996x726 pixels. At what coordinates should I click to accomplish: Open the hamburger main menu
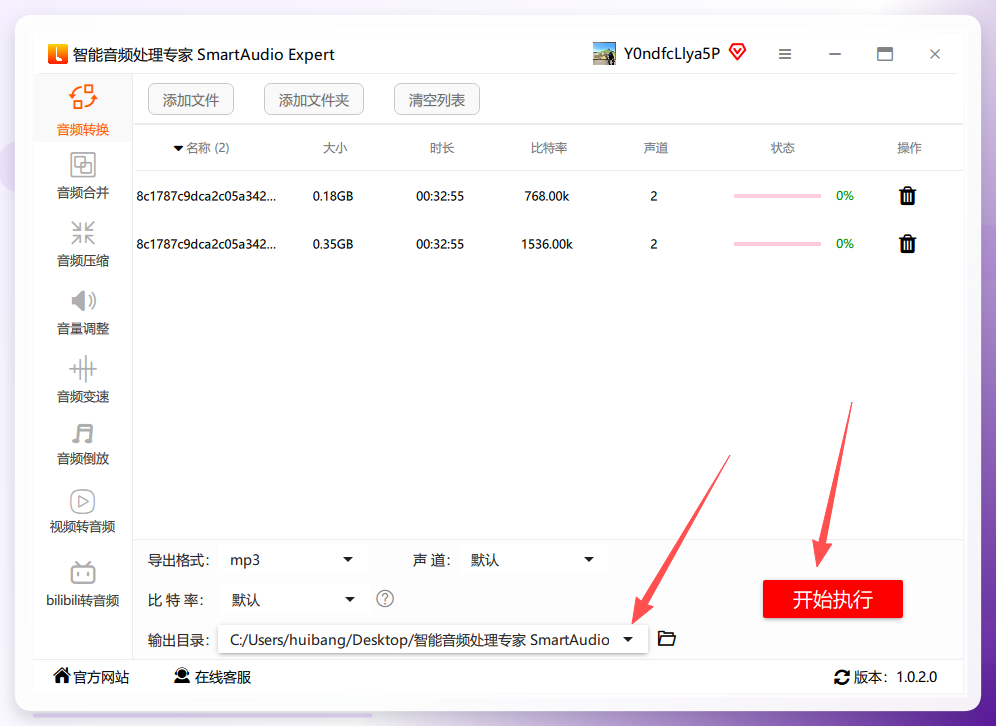[x=785, y=54]
